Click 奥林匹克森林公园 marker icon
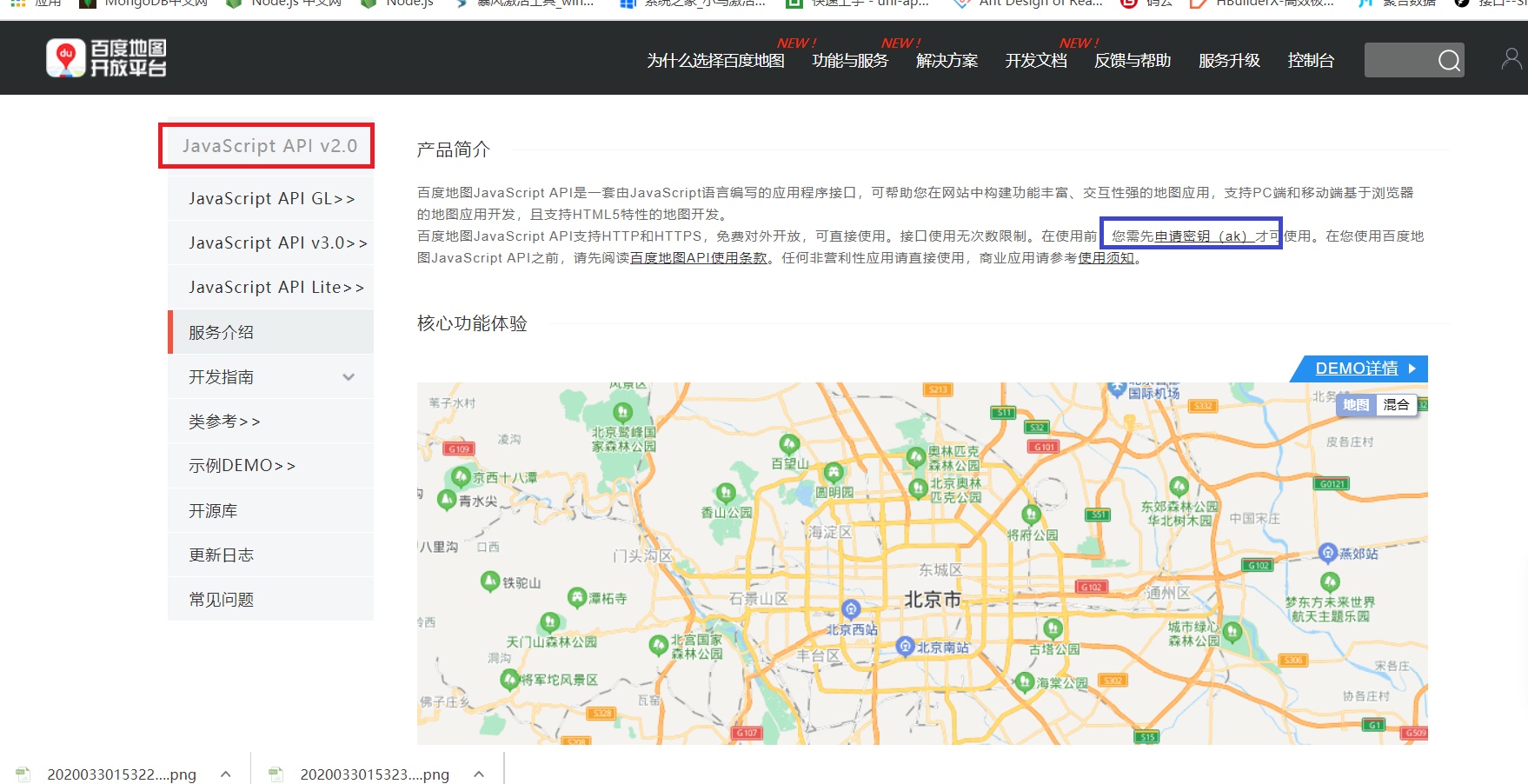The image size is (1528, 784). pyautogui.click(x=916, y=457)
